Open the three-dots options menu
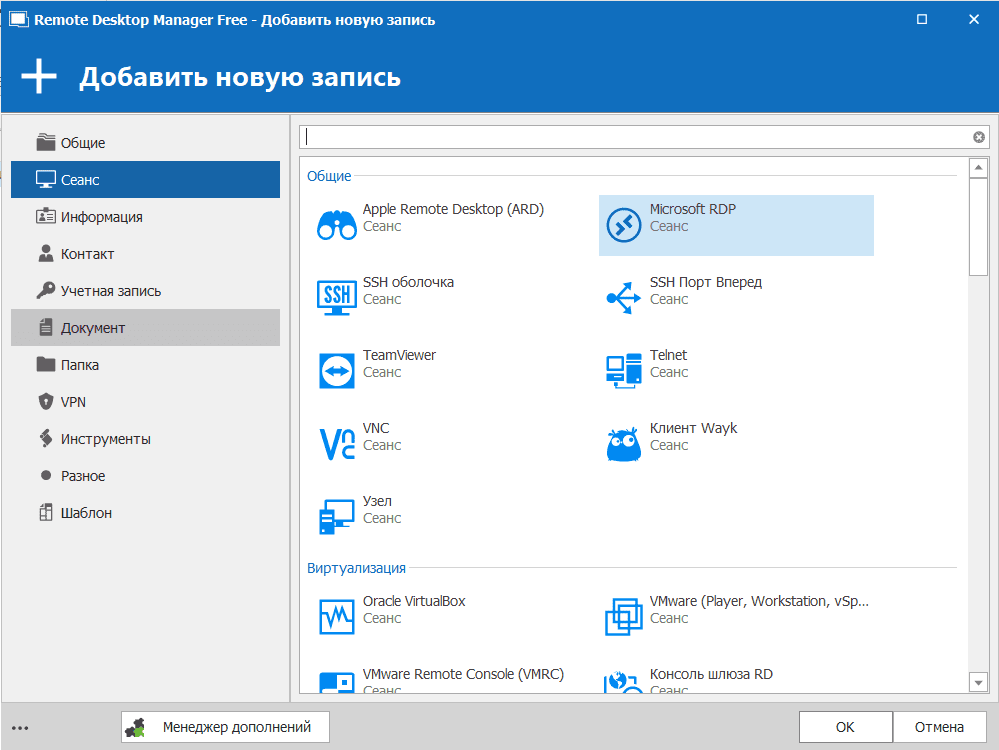The width and height of the screenshot is (999, 750). [x=20, y=728]
